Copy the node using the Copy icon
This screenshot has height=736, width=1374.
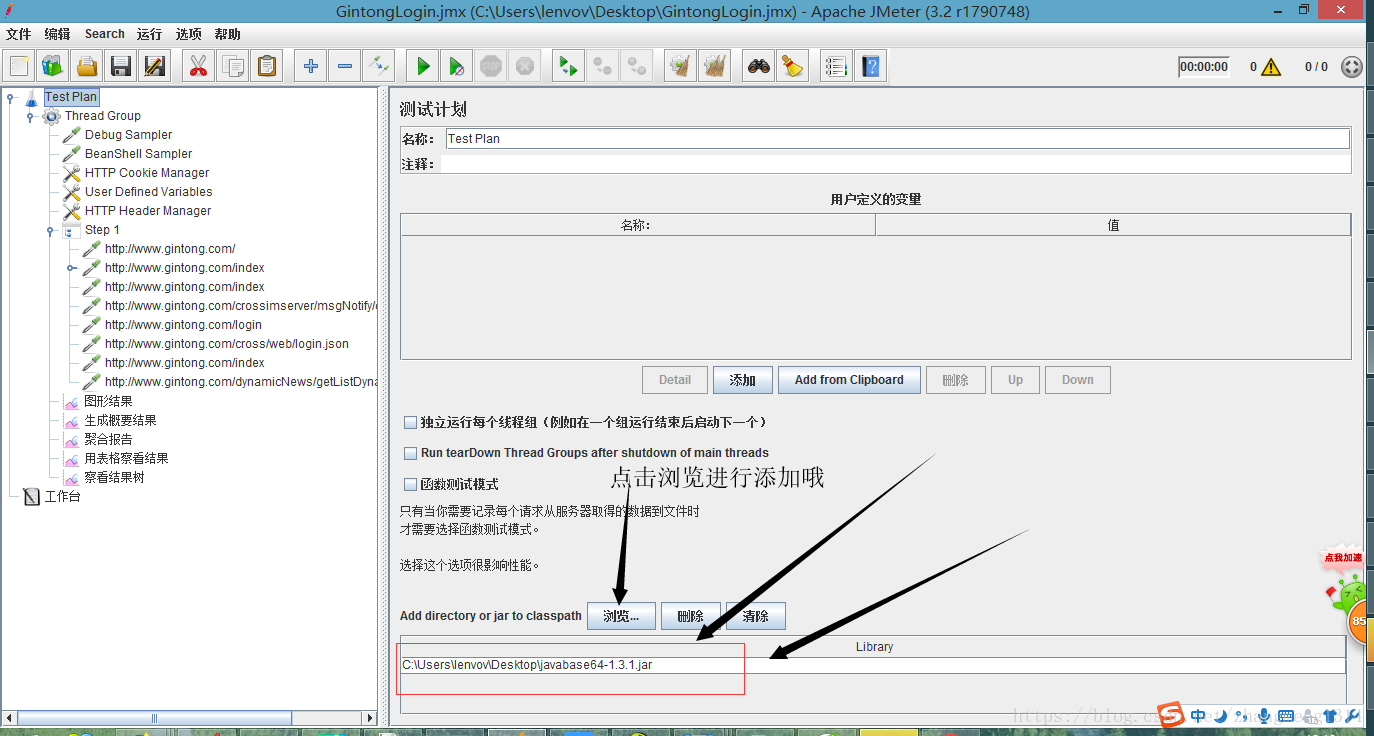(233, 67)
